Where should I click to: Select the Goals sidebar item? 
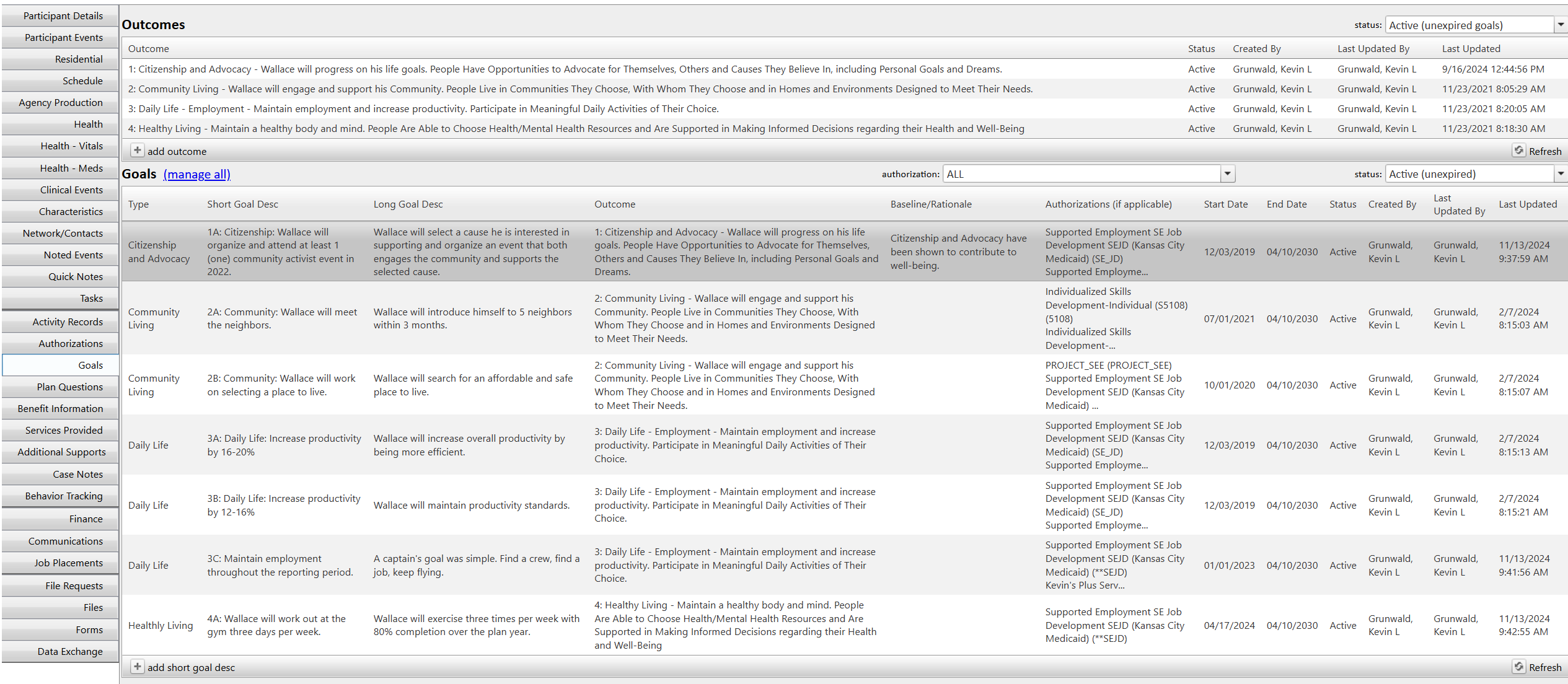point(60,366)
